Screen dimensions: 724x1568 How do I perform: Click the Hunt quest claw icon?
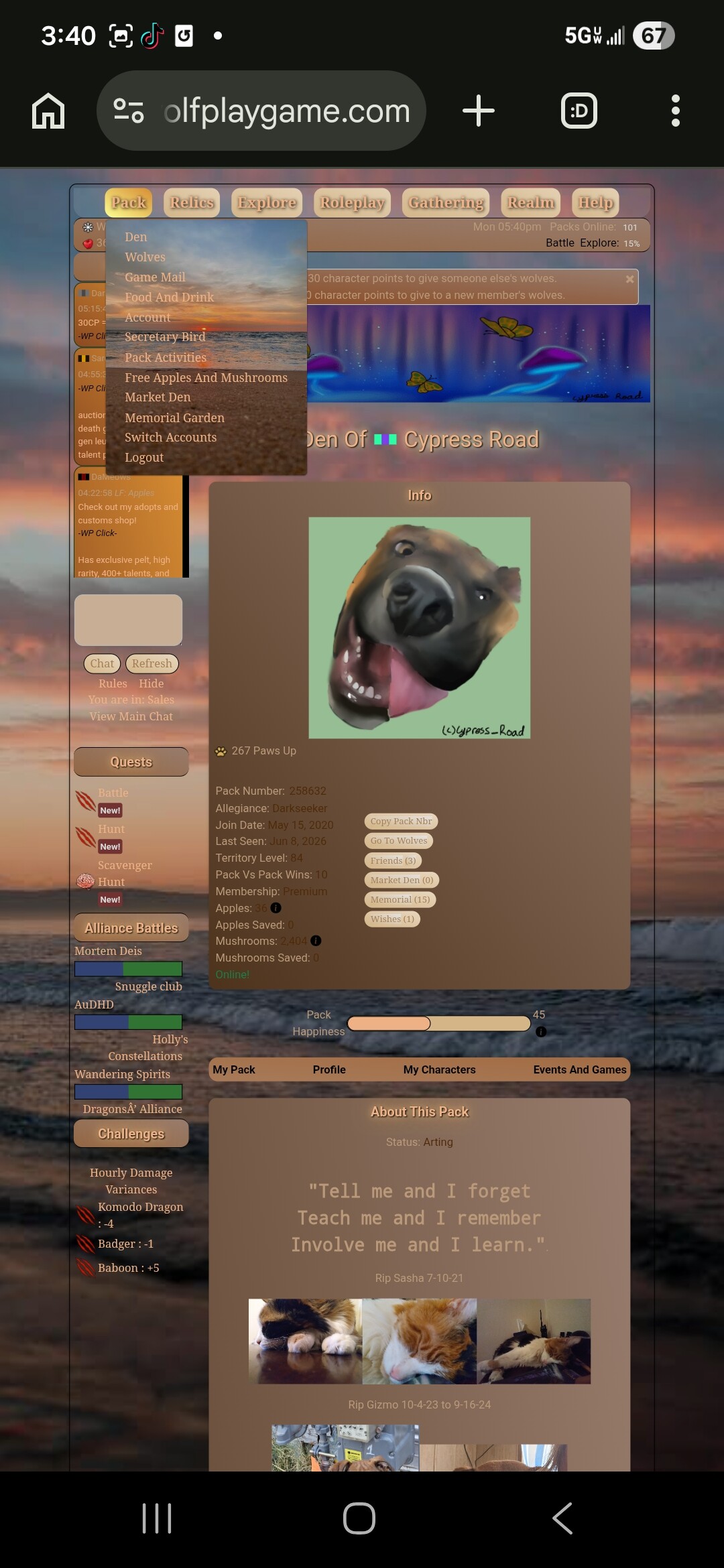tap(85, 836)
